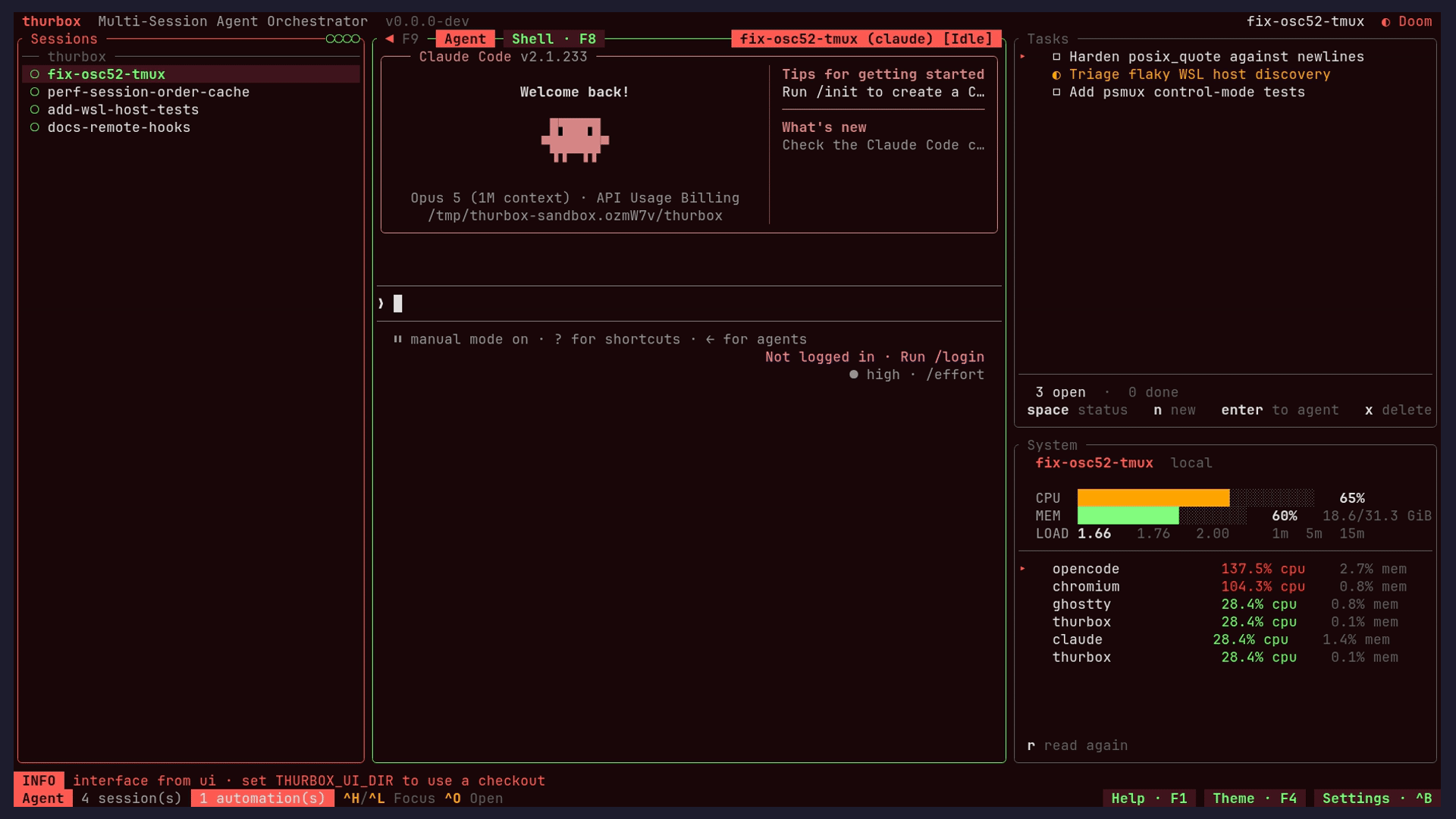
Task: Click the version label 'v0.0.0-dev'
Action: 427,22
